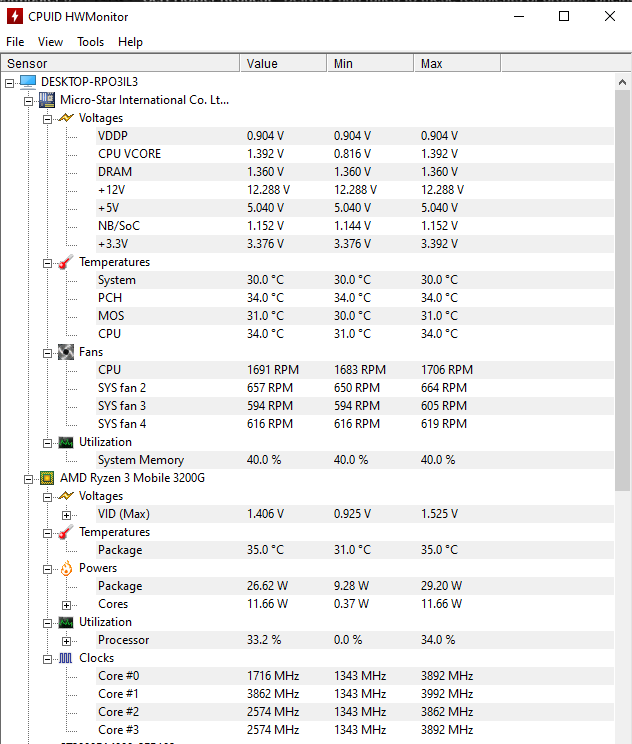This screenshot has width=632, height=744.
Task: Select the MOS temperature row
Action: [x=355, y=316]
